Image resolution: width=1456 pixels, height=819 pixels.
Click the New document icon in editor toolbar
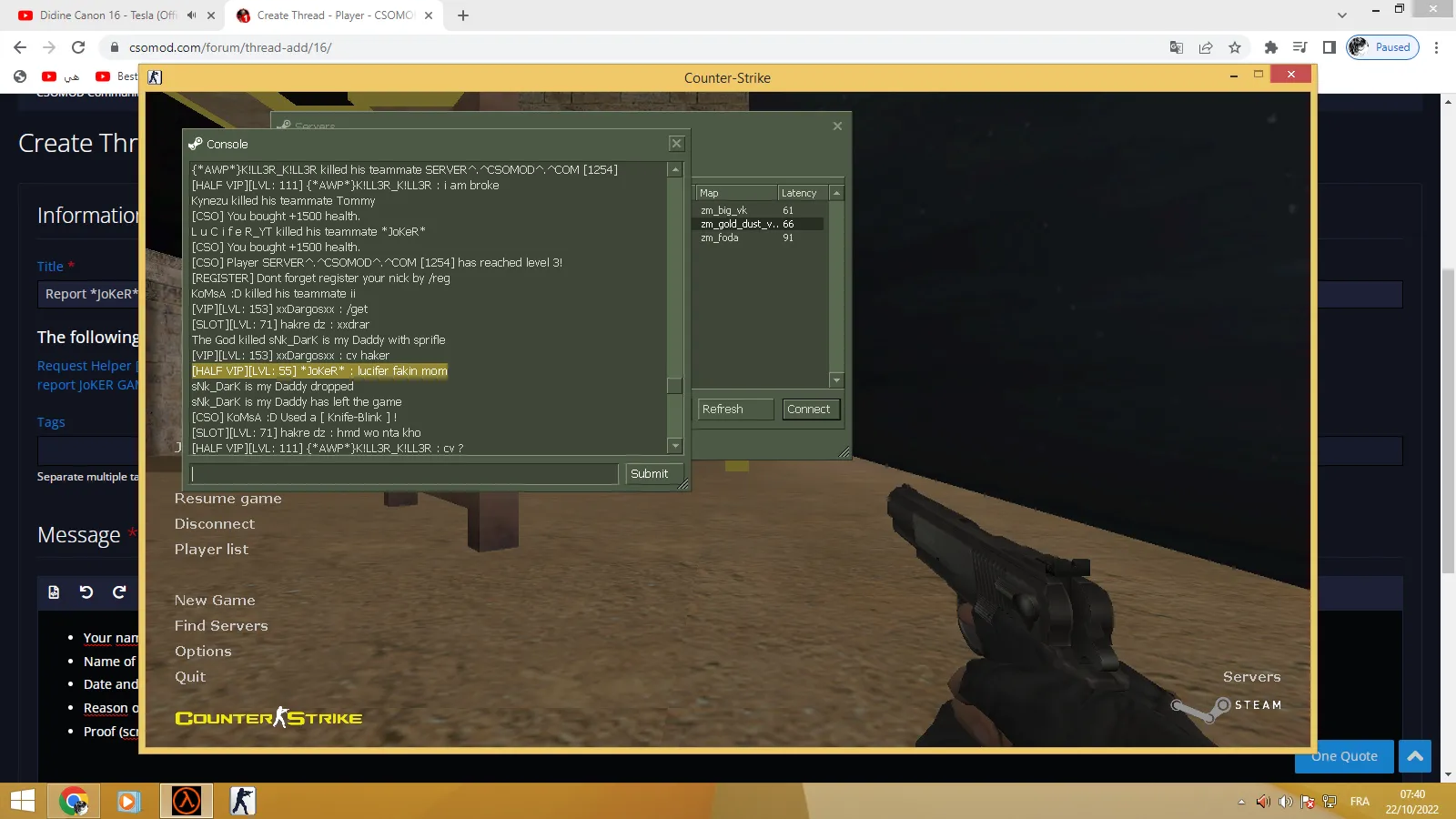coord(54,592)
